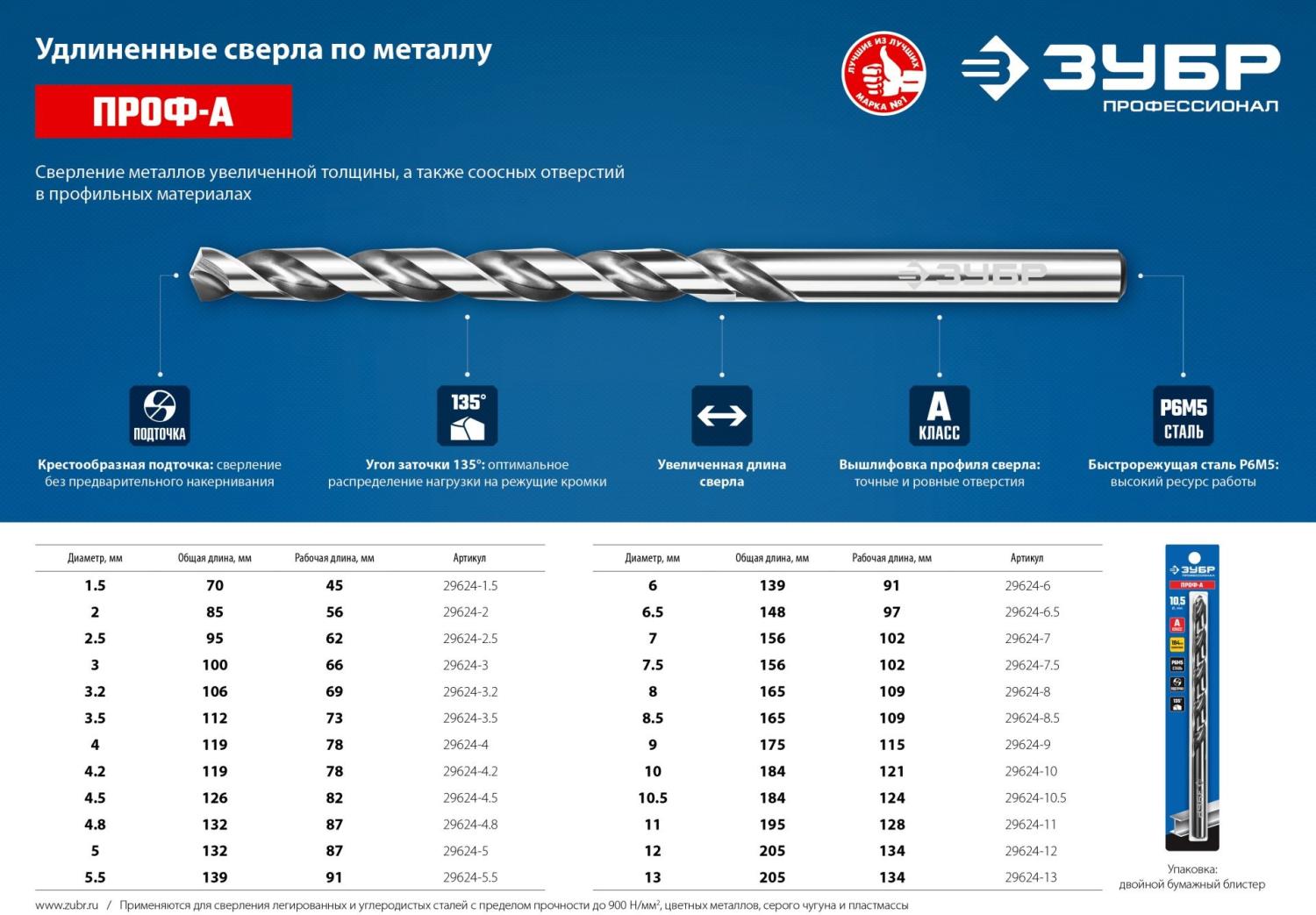Click the right table Общая длина header
The height and width of the screenshot is (915, 1316).
(x=772, y=558)
